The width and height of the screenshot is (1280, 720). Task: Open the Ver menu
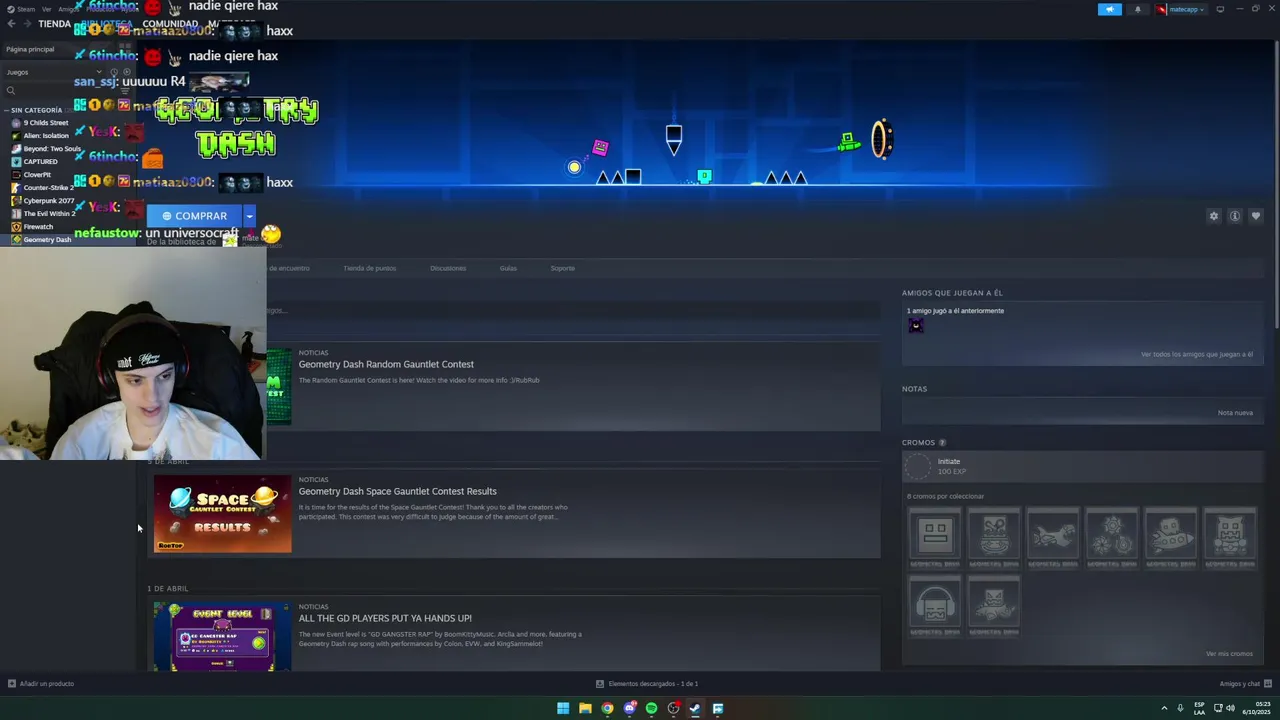(46, 9)
